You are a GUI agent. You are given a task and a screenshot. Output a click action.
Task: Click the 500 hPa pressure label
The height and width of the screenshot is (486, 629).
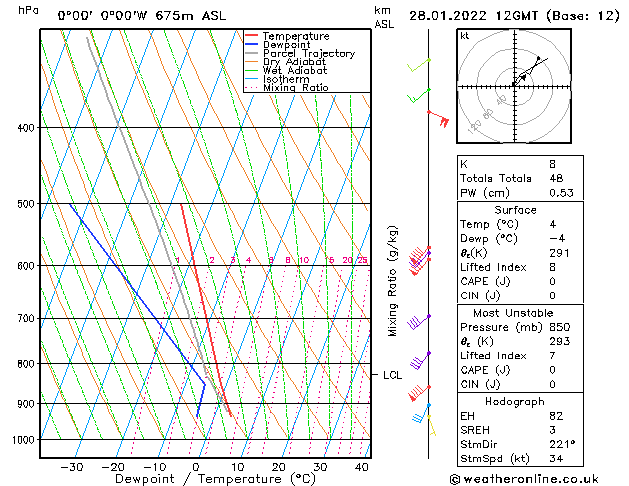26,204
